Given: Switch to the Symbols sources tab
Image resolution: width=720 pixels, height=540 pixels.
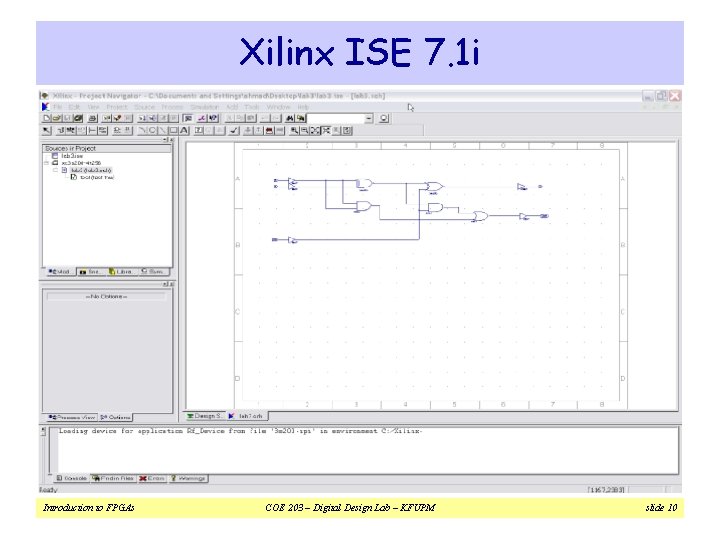Looking at the screenshot, I should tap(153, 271).
